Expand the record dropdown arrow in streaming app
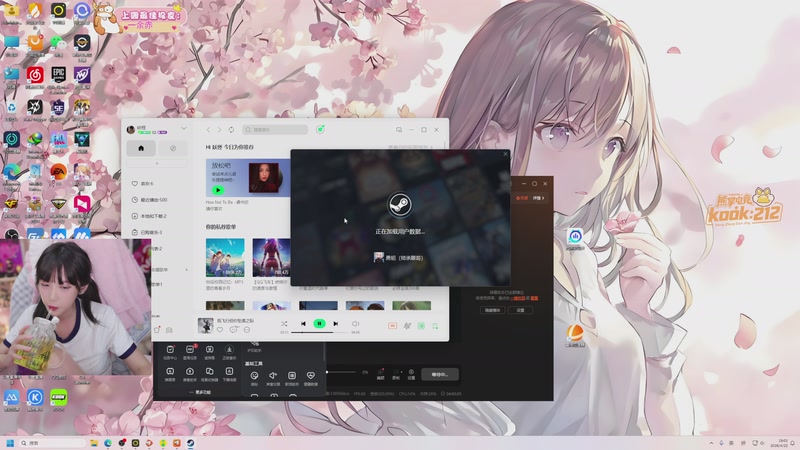This screenshot has height=450, width=800. point(401,372)
